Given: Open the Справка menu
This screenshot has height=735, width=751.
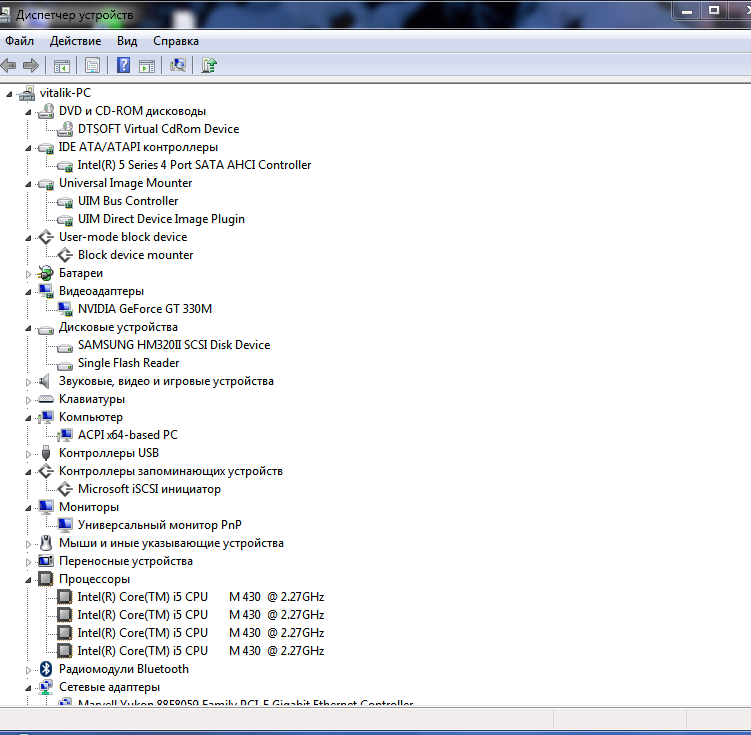Looking at the screenshot, I should [176, 41].
